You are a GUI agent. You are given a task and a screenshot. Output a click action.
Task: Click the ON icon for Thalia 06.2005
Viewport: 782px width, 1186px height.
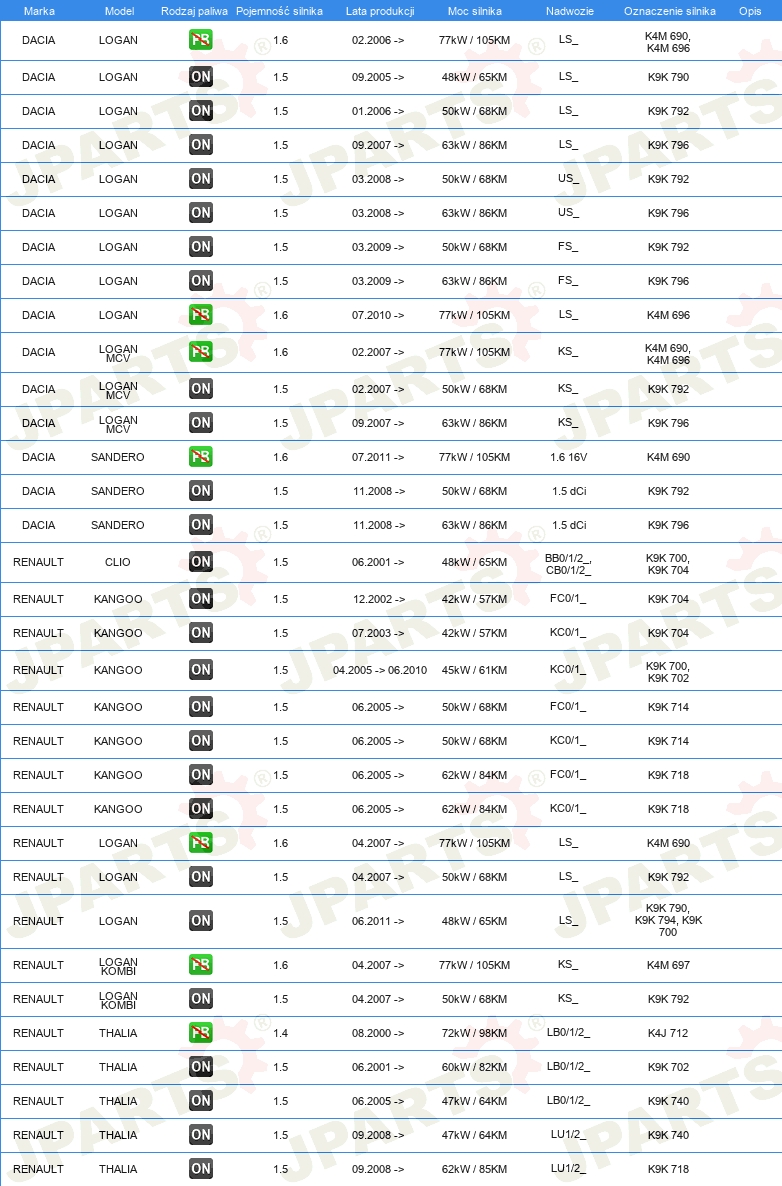pyautogui.click(x=200, y=1101)
